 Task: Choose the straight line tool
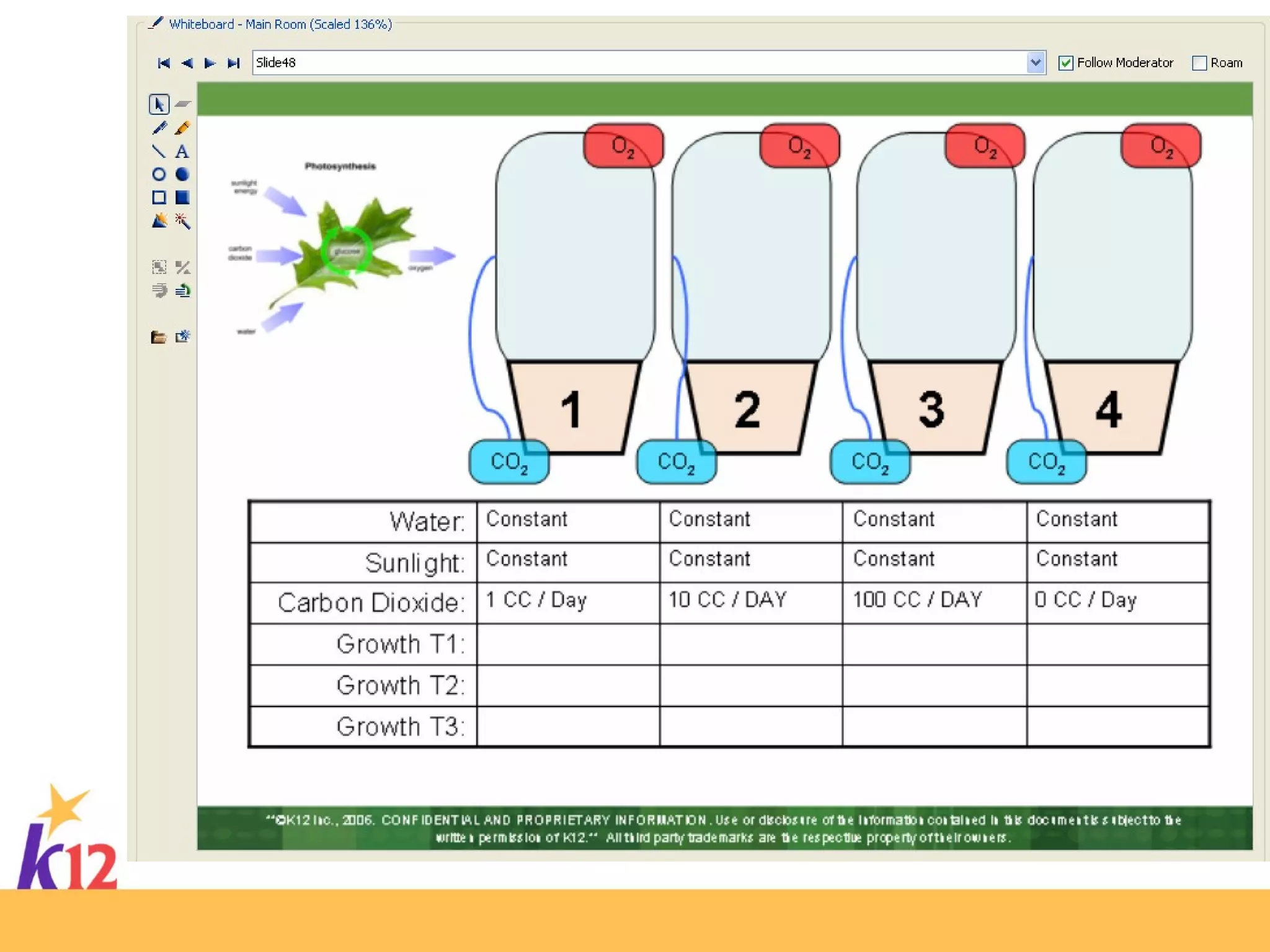tap(159, 151)
